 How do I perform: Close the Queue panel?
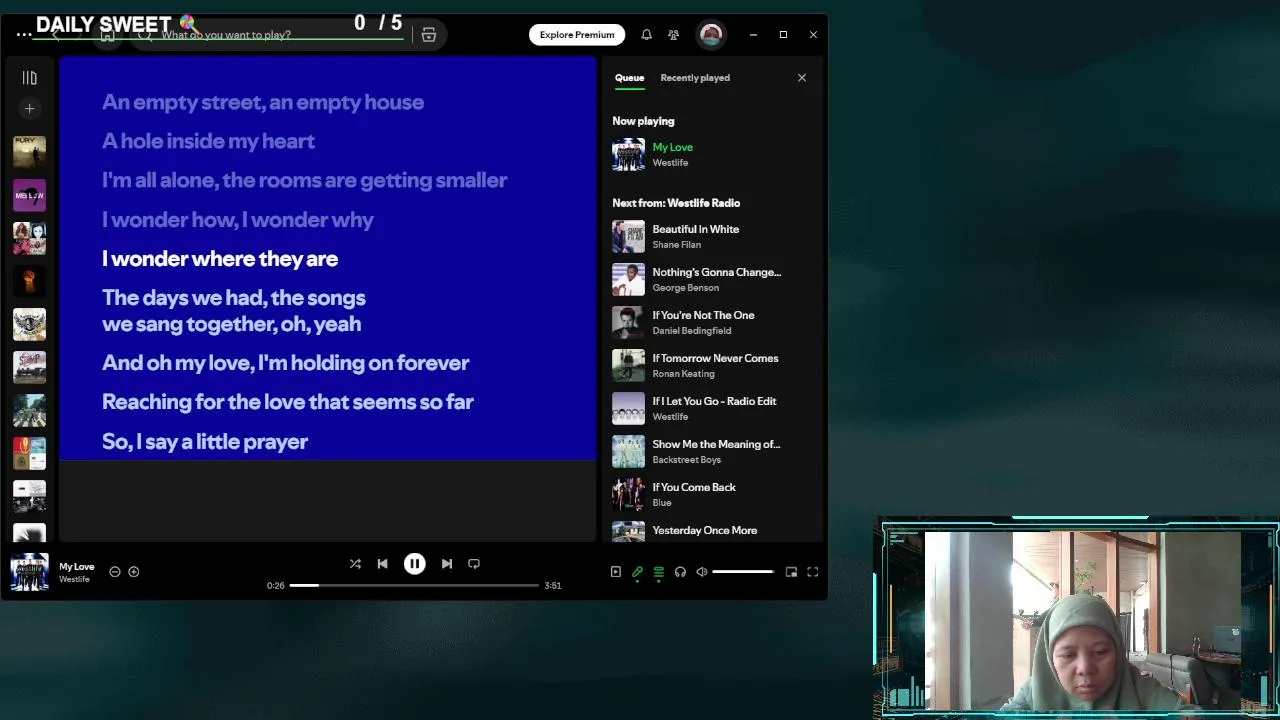pyautogui.click(x=801, y=78)
